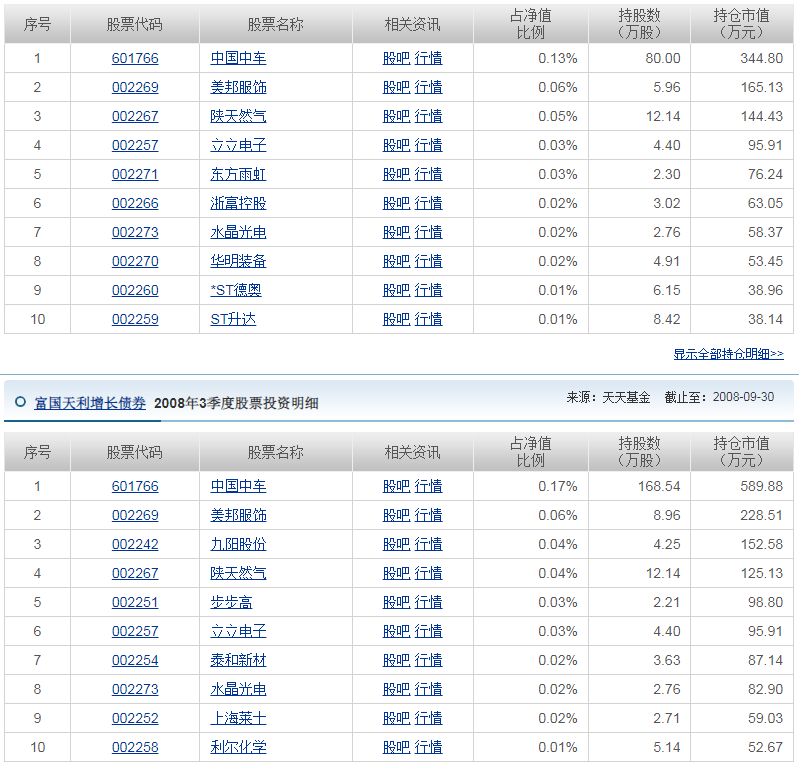The width and height of the screenshot is (799, 765).
Task: Click stock code 002269 in 2008 Q3 table
Action: coord(135,515)
